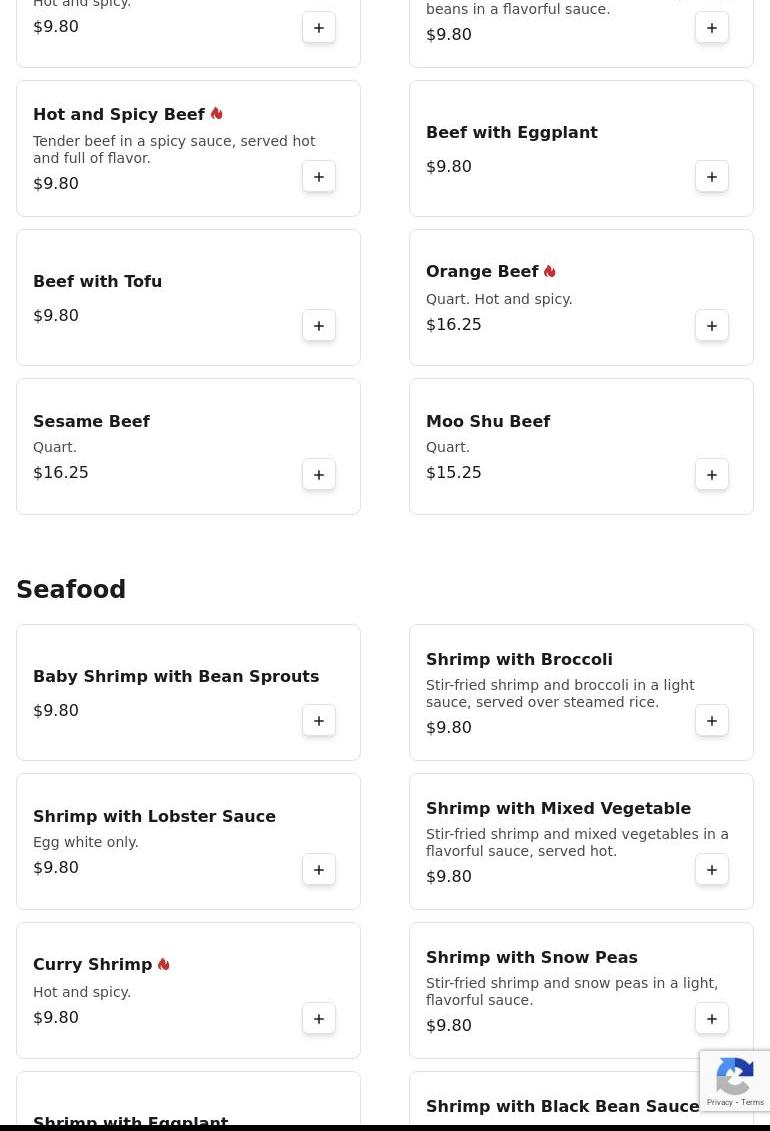Viewport: 770px width, 1131px height.
Task: Open the Orange Beef item title
Action: (482, 272)
